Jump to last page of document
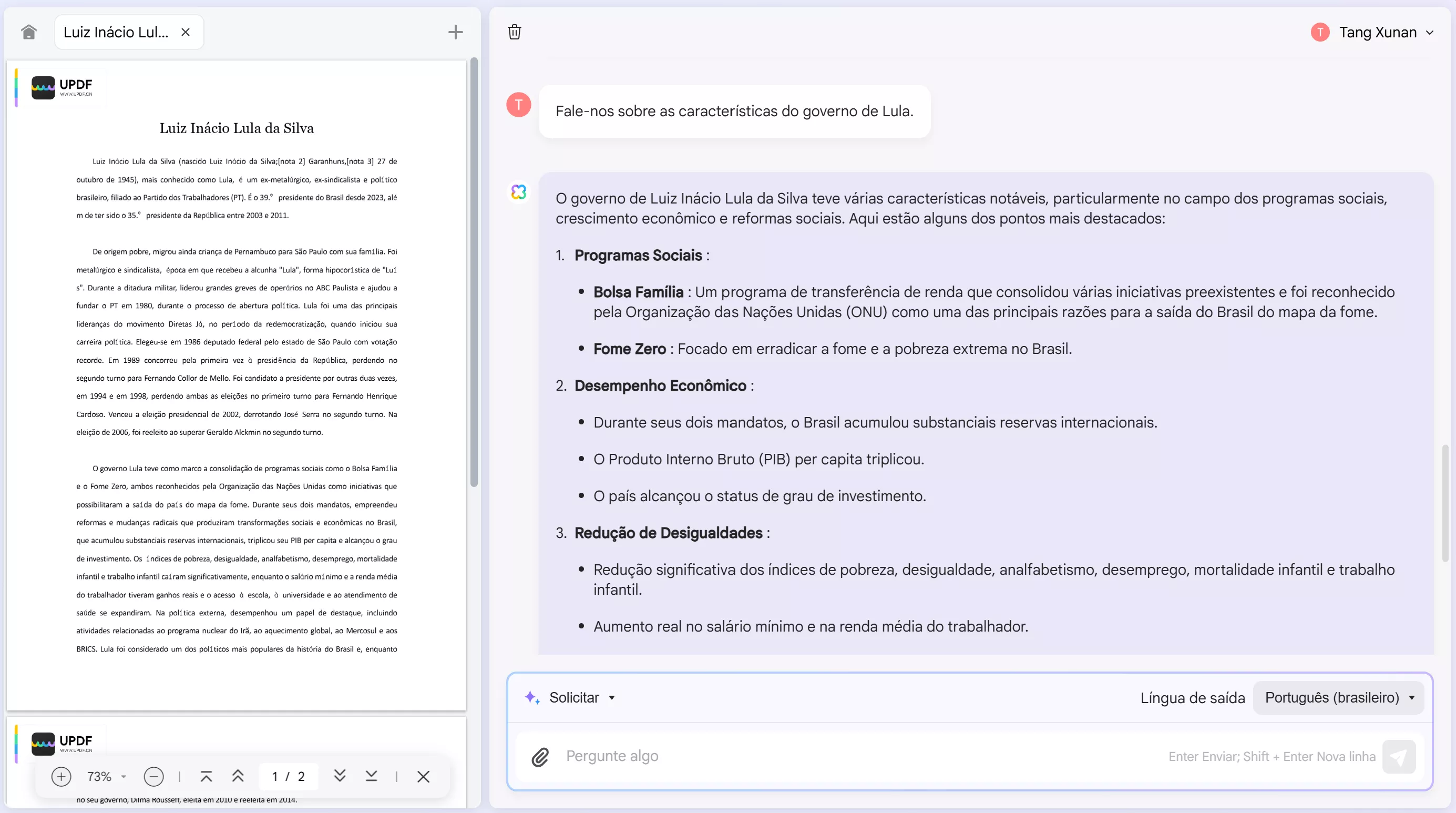1456x813 pixels. 371,776
